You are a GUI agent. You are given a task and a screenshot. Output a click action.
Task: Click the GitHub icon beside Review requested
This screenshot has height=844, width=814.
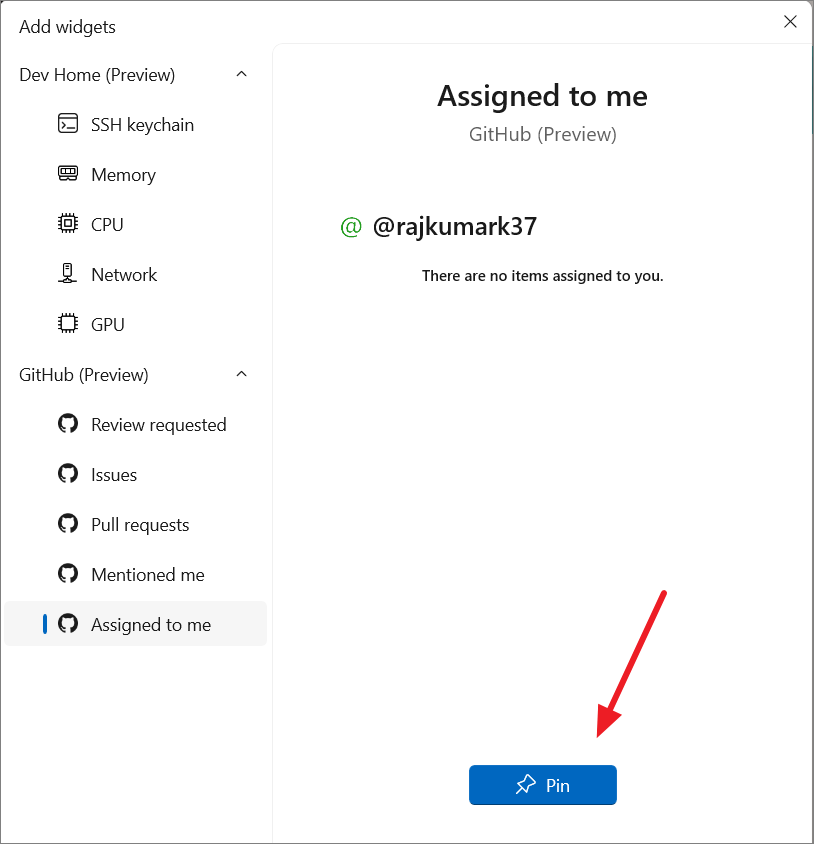pyautogui.click(x=68, y=424)
